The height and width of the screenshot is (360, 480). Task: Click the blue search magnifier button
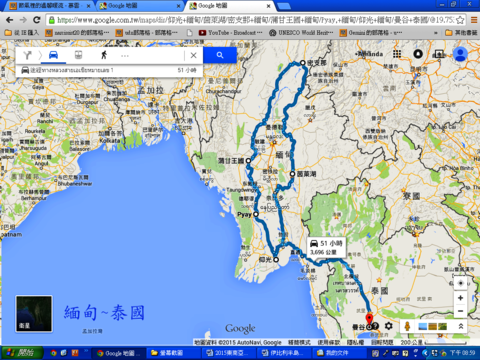pyautogui.click(x=220, y=55)
